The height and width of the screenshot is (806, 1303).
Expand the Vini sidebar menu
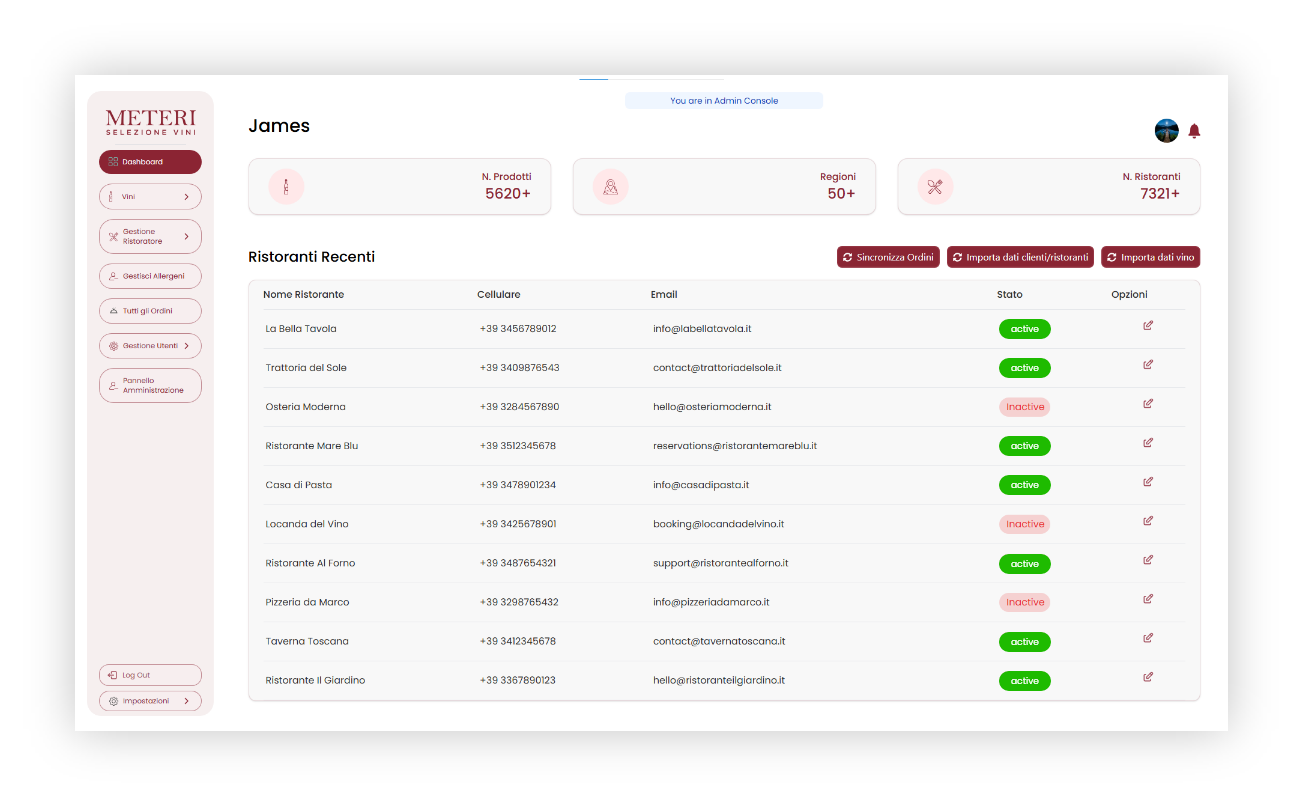(x=150, y=197)
